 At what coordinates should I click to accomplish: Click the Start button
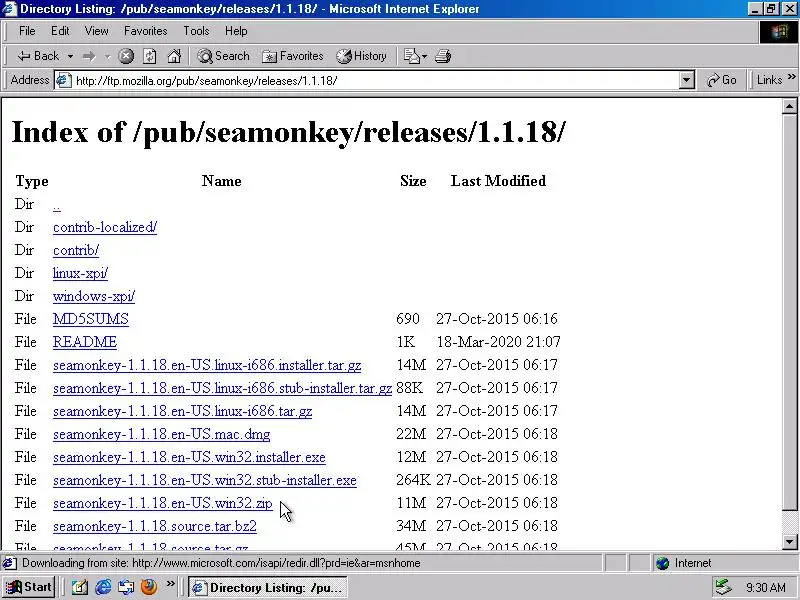coord(29,587)
